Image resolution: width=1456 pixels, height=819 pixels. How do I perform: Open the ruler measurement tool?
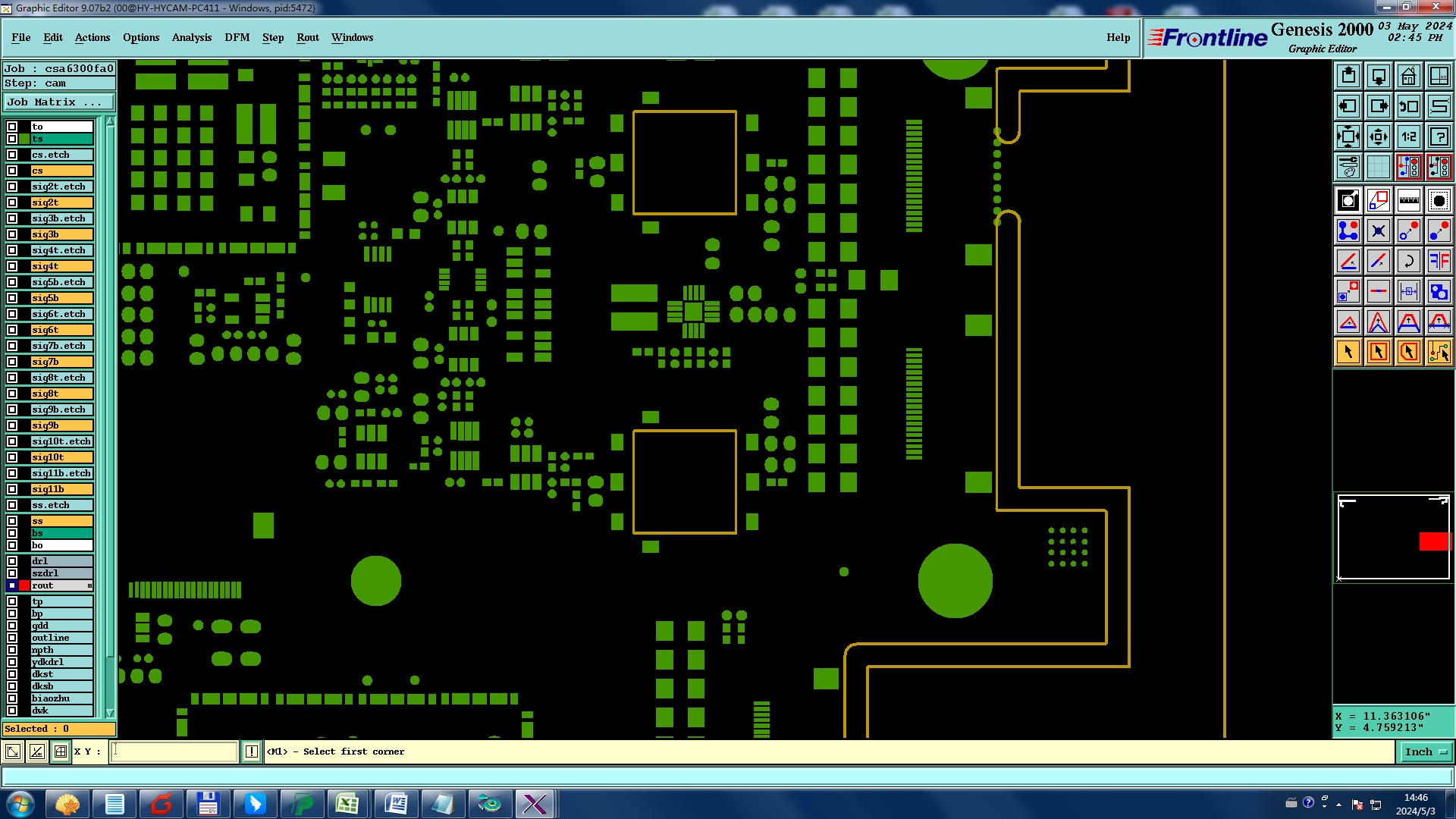(1408, 200)
